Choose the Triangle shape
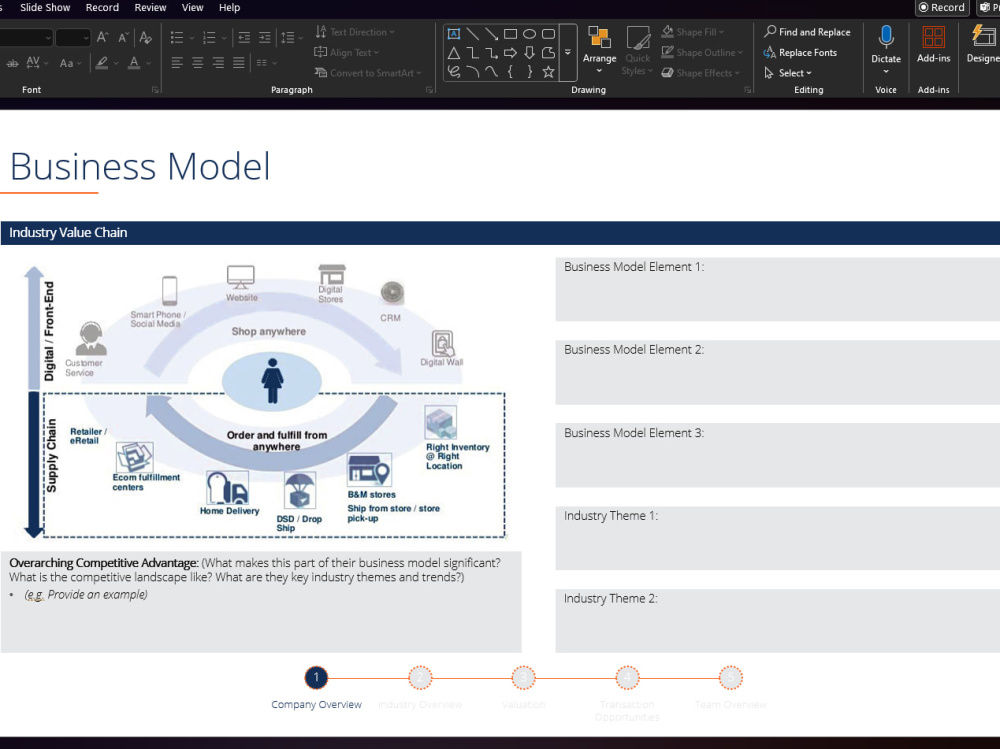The height and width of the screenshot is (749, 1000). pos(453,53)
